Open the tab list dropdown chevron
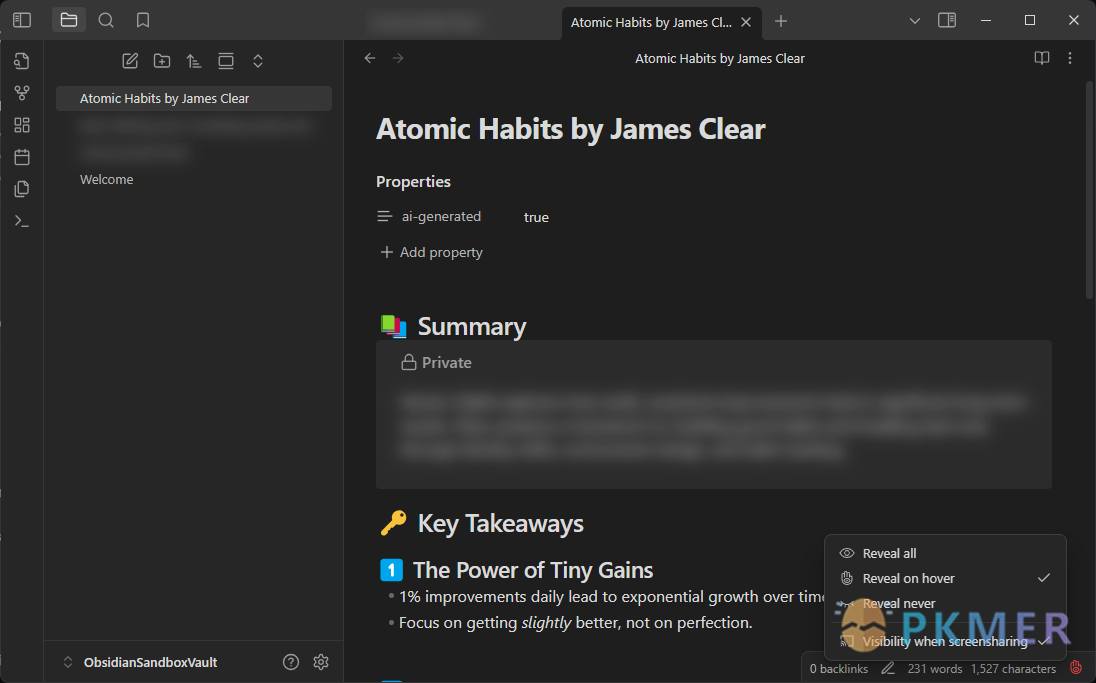 (914, 21)
